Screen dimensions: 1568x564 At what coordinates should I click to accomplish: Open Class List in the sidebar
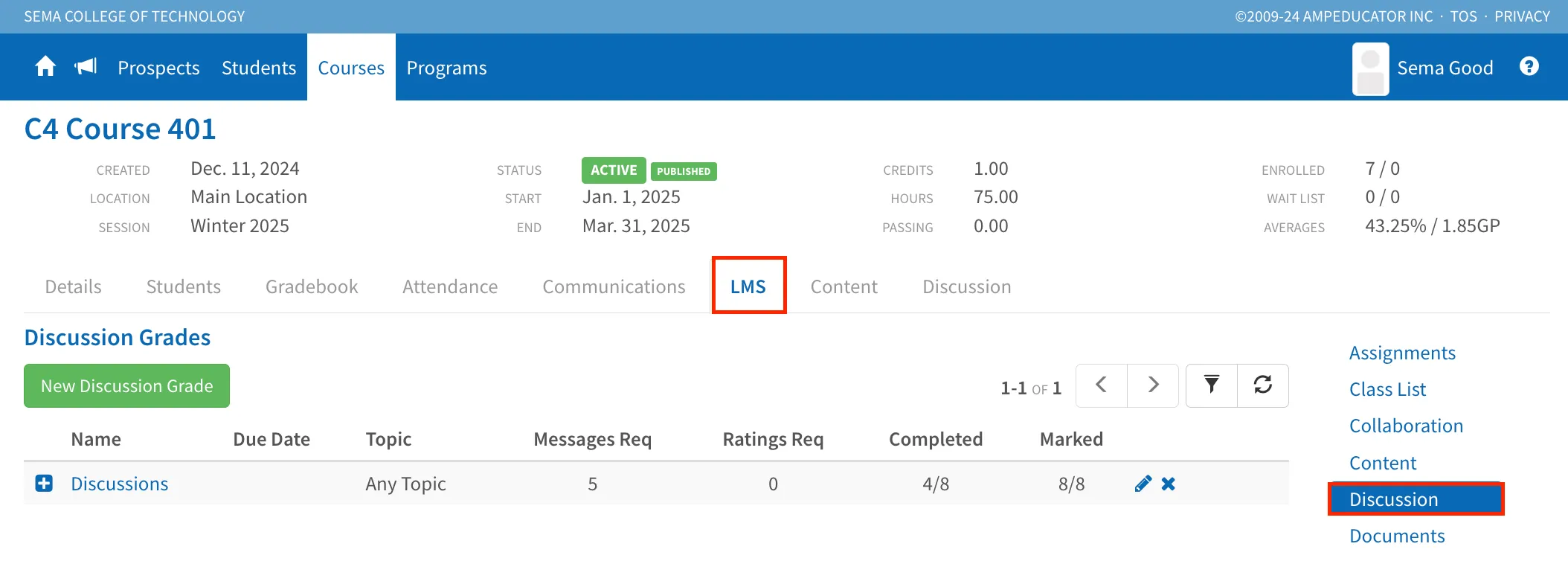point(1387,389)
